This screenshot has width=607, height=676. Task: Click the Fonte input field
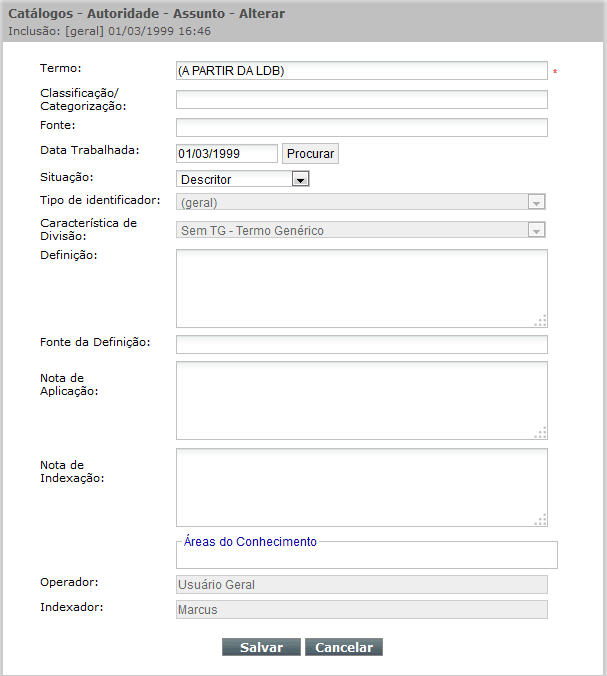[x=362, y=128]
